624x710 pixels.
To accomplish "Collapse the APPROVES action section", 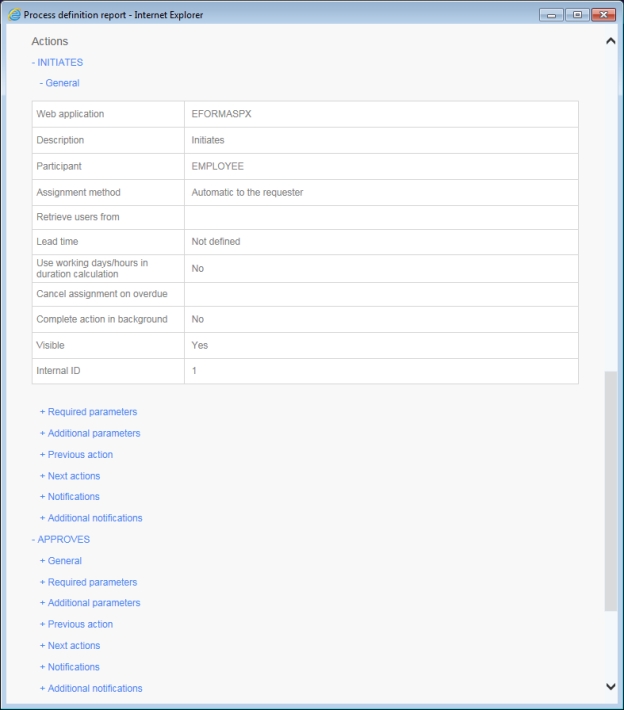I will pyautogui.click(x=61, y=540).
